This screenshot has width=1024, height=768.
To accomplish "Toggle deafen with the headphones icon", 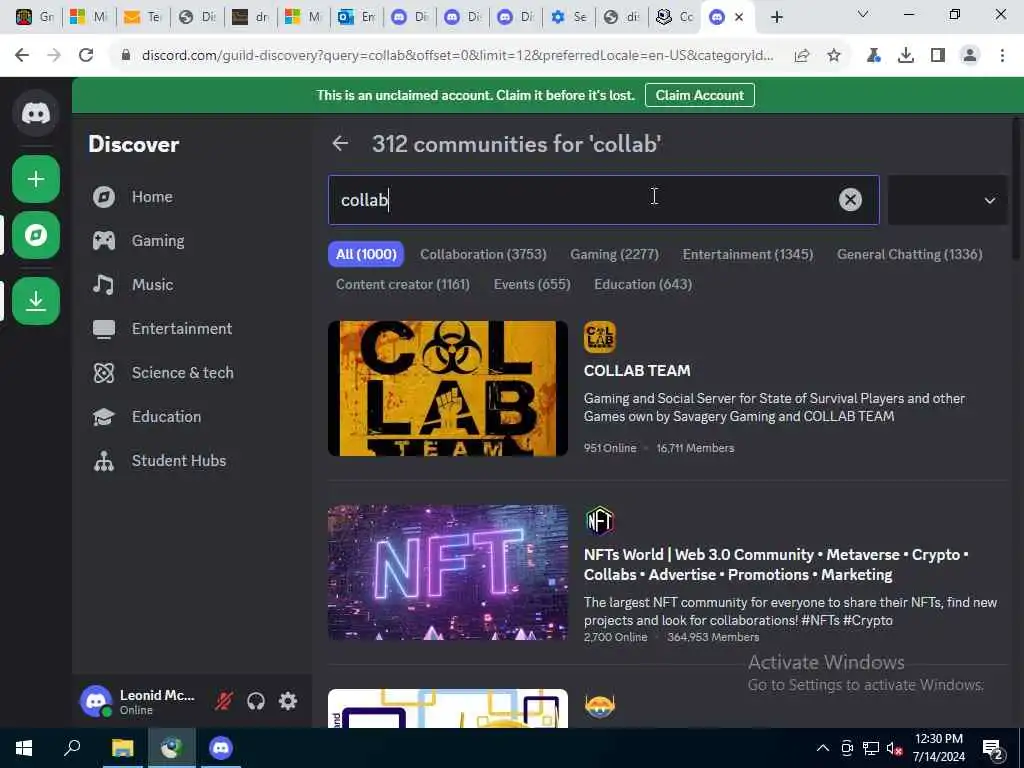I will [x=256, y=701].
